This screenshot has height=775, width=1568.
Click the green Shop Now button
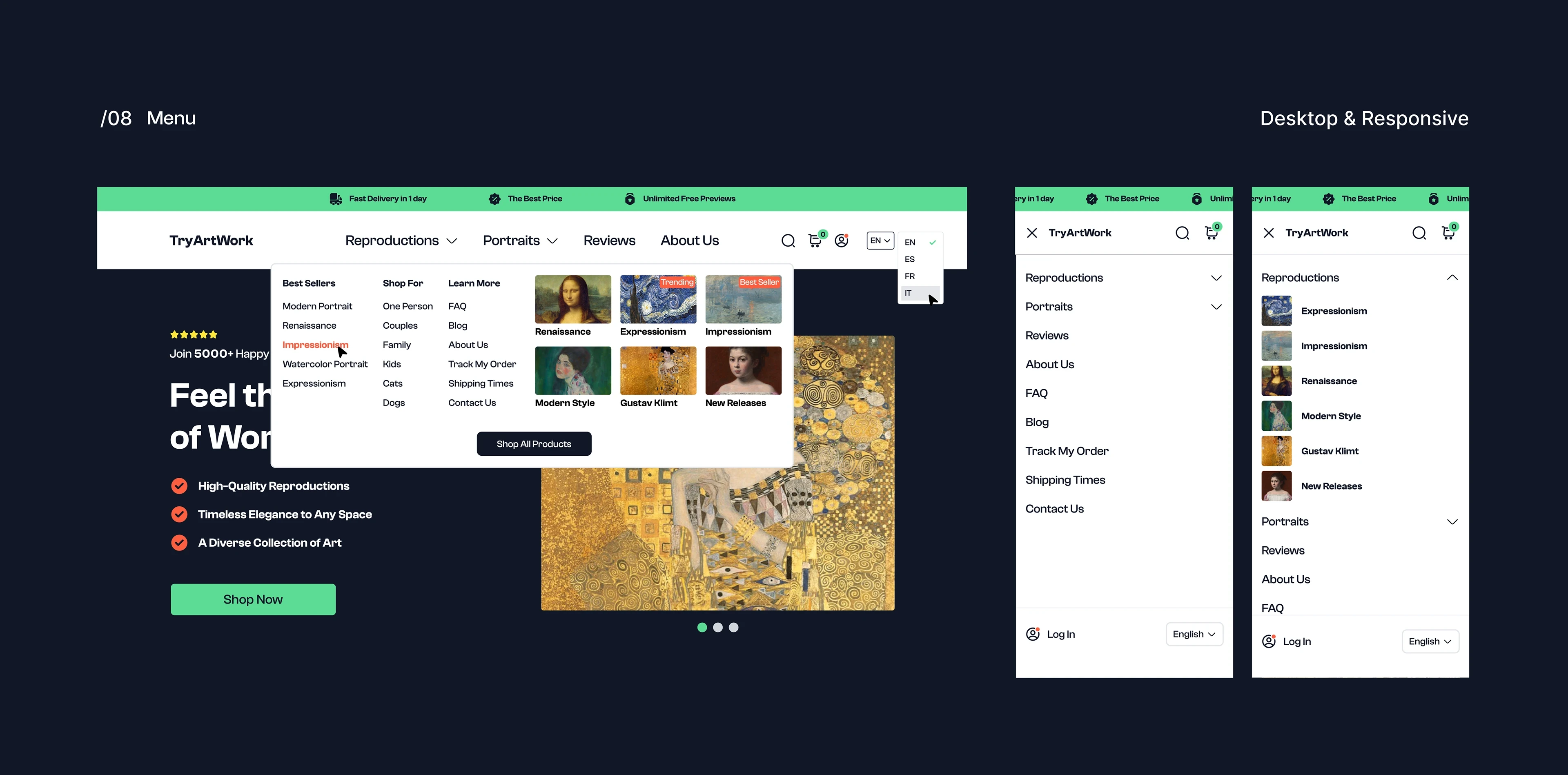click(253, 599)
